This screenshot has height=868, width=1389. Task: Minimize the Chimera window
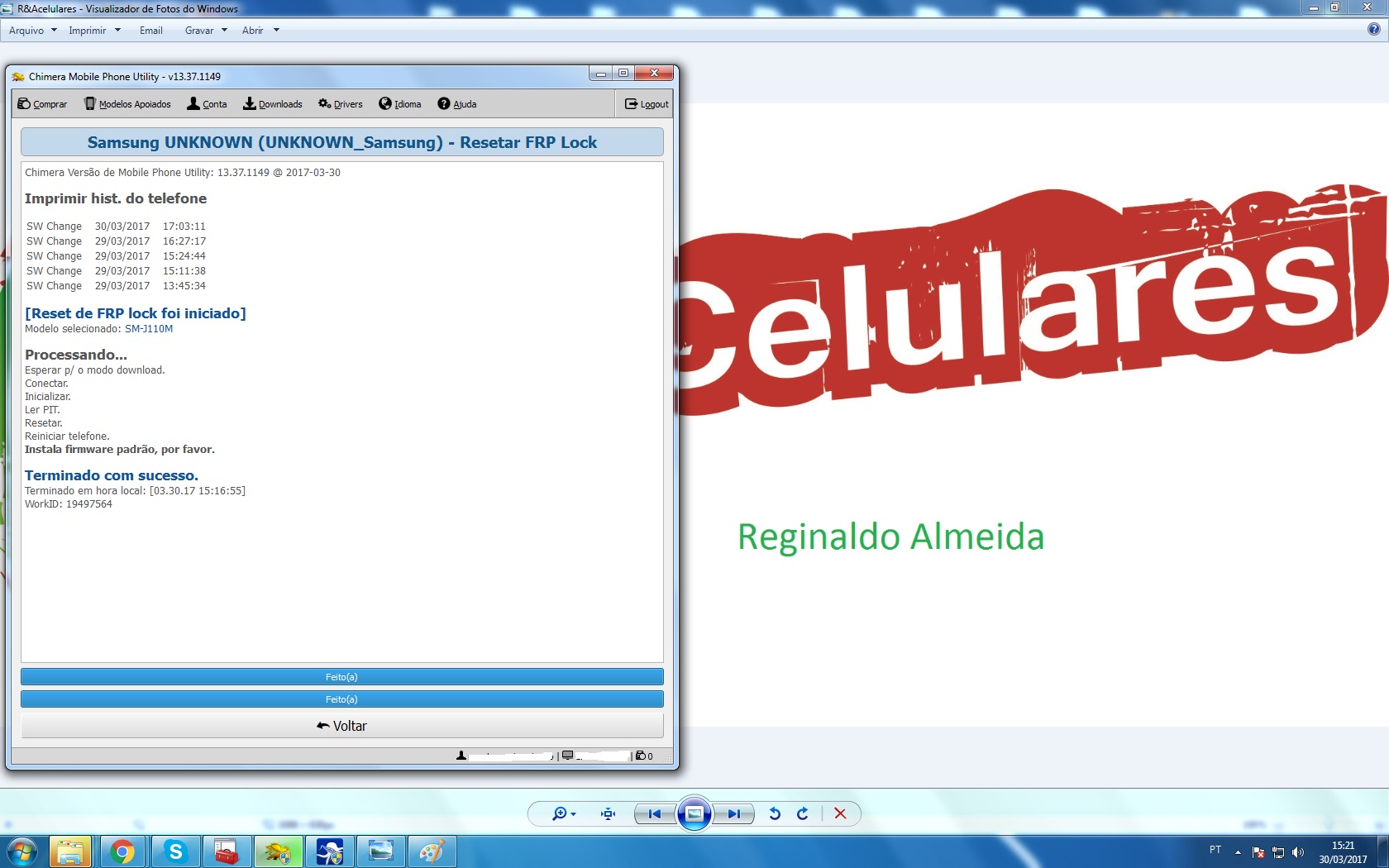[x=601, y=74]
